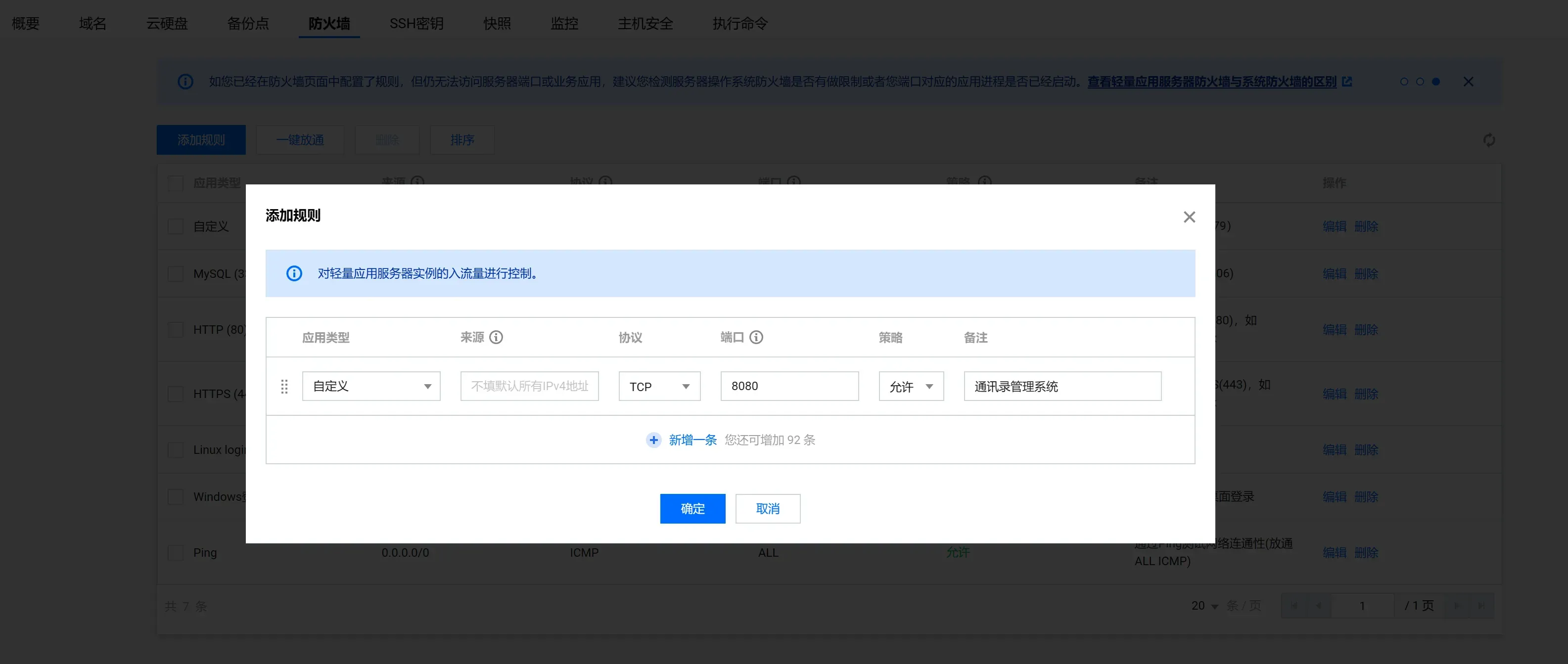This screenshot has height=664, width=1568.
Task: Click the ICMP protocol cell in Ping row
Action: pos(584,553)
